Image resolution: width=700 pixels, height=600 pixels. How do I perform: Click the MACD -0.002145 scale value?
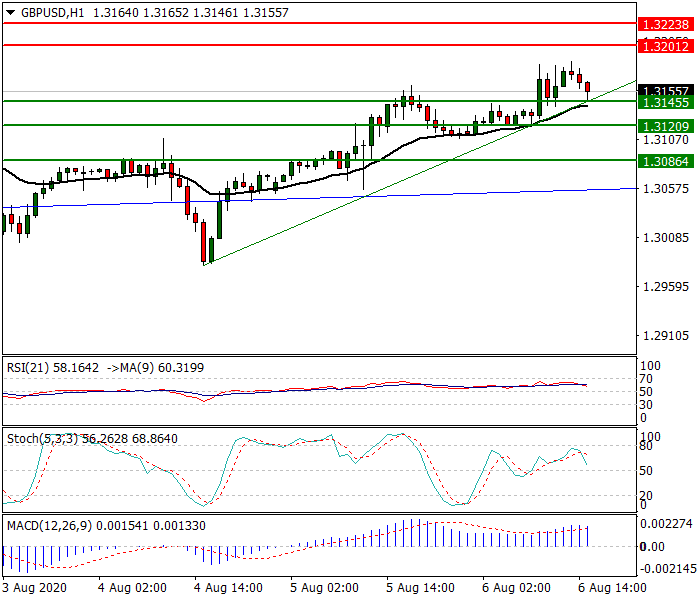tap(667, 569)
